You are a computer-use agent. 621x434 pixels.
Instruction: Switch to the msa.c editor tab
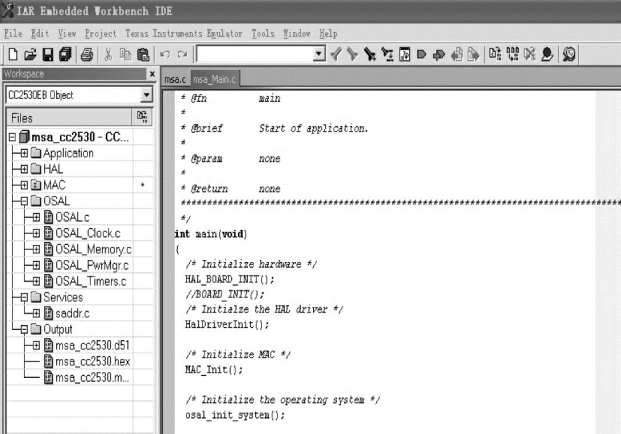[x=174, y=78]
